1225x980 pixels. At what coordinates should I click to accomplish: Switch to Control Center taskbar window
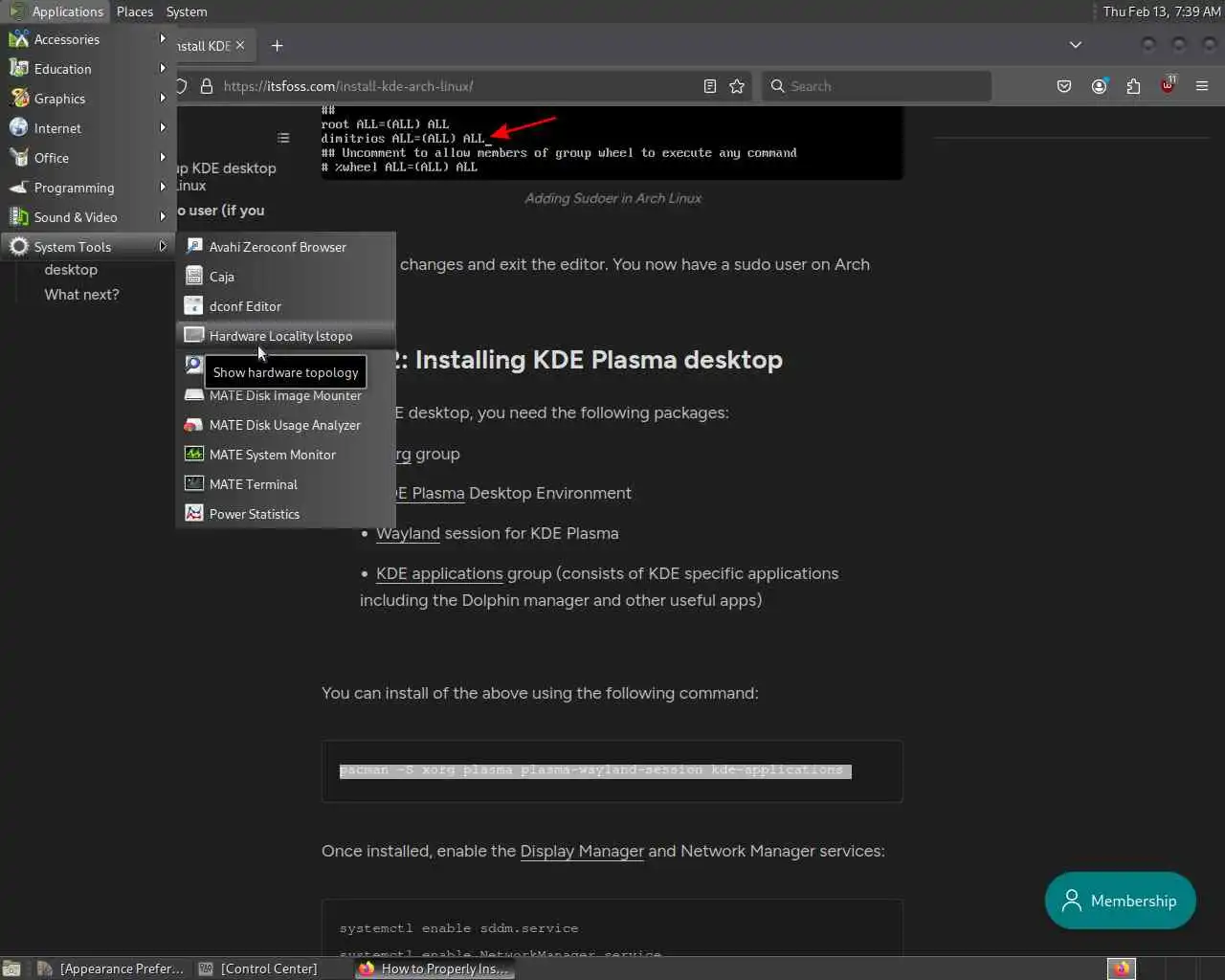(x=258, y=969)
